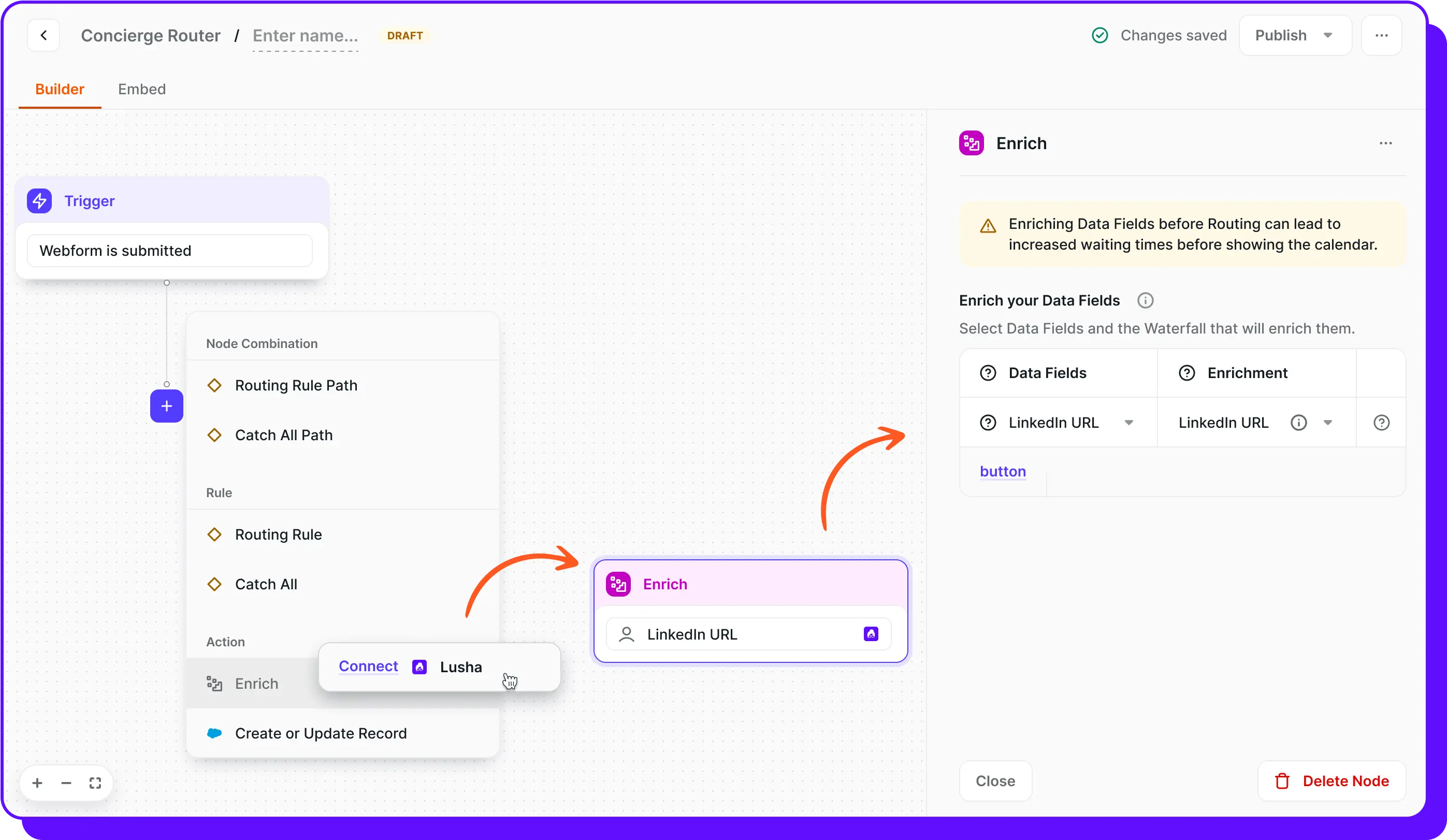The height and width of the screenshot is (840, 1447).
Task: Click the LinkedIn URL field in Enrich node
Action: tap(749, 634)
